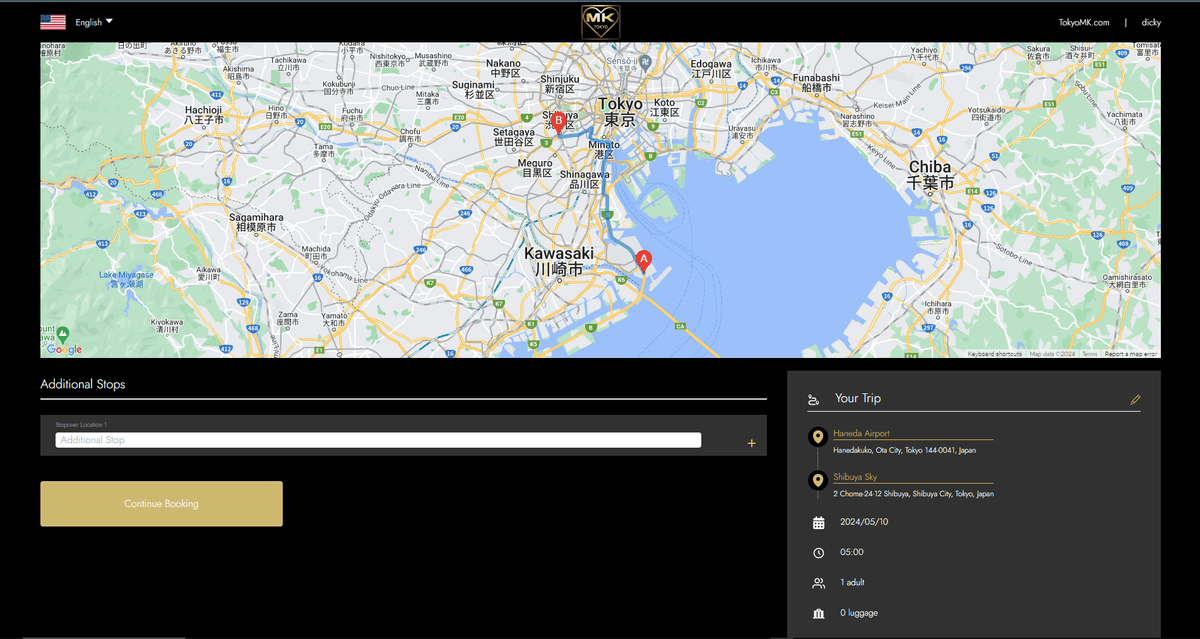Open the English language dropdown

point(94,22)
